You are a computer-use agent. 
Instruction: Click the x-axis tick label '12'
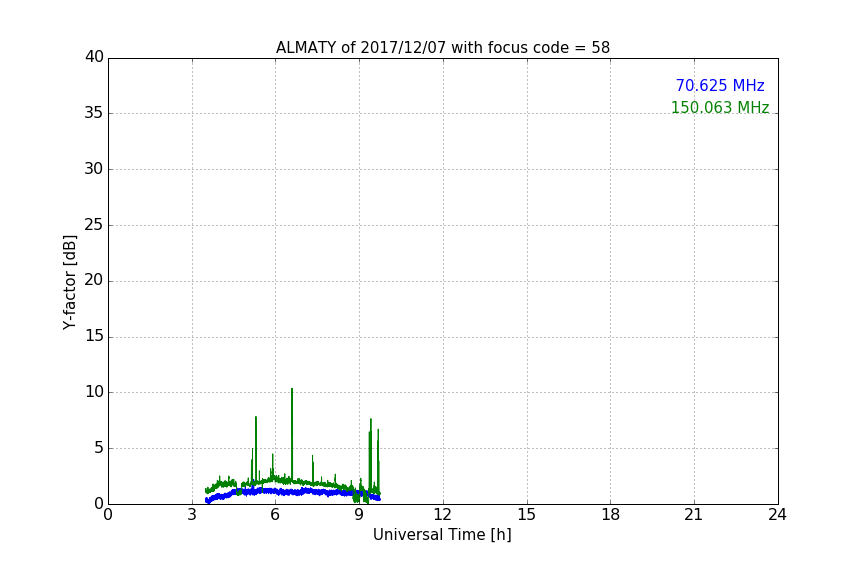coord(443,515)
